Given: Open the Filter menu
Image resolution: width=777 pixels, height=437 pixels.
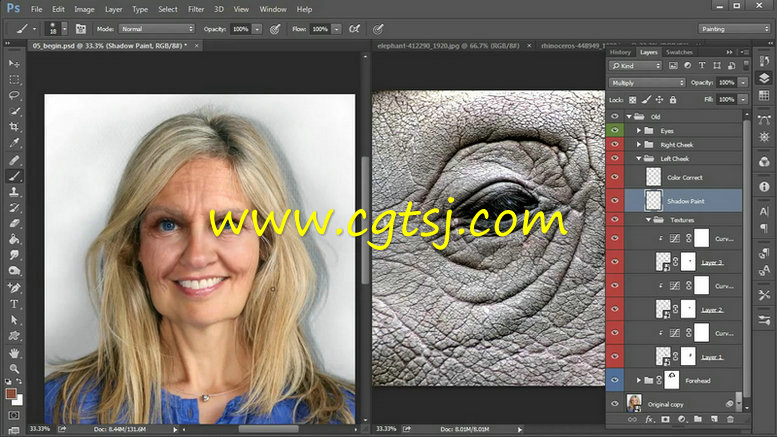Looking at the screenshot, I should pos(196,9).
